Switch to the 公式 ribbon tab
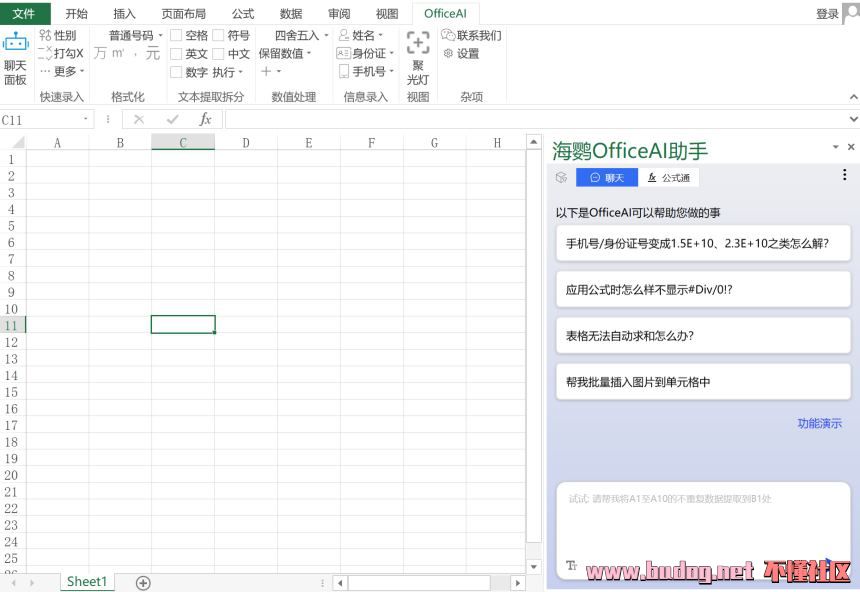 click(x=242, y=14)
